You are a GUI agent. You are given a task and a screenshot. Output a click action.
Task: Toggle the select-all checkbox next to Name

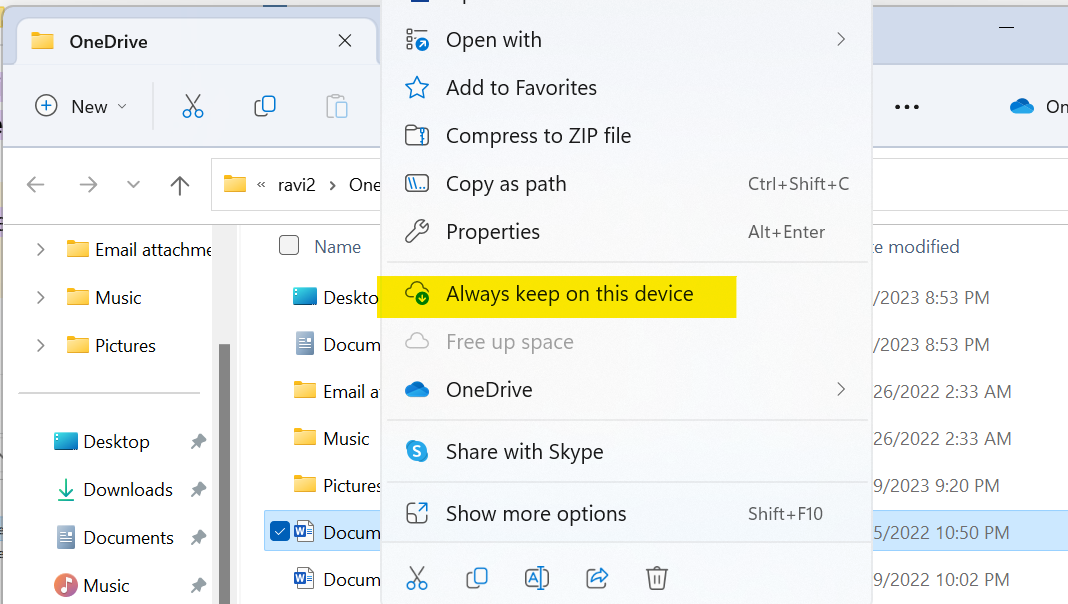pos(289,245)
